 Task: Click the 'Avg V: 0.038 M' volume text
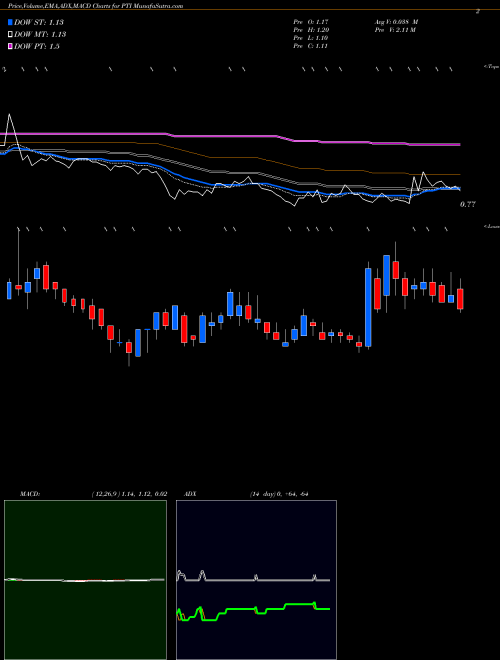pos(396,22)
